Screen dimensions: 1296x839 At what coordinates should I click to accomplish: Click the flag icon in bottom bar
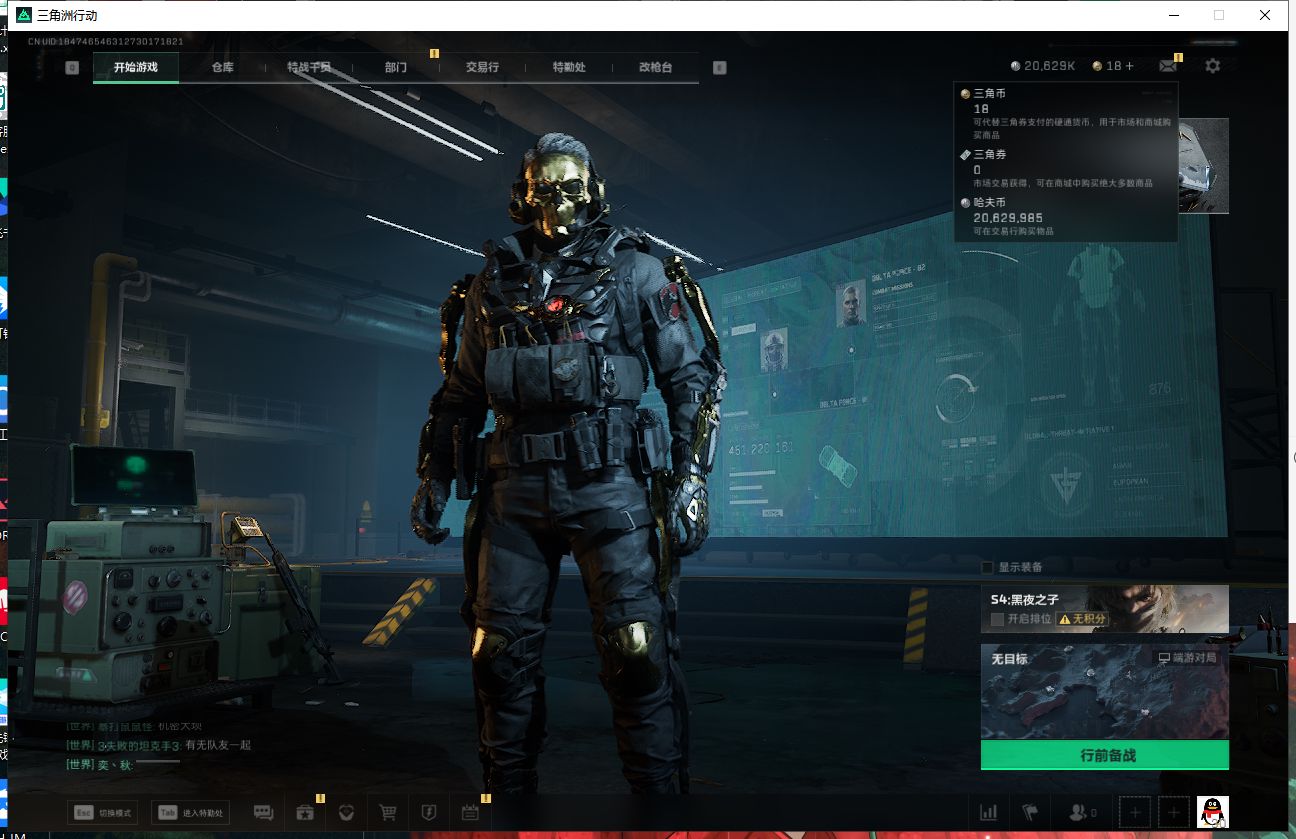[x=1030, y=812]
